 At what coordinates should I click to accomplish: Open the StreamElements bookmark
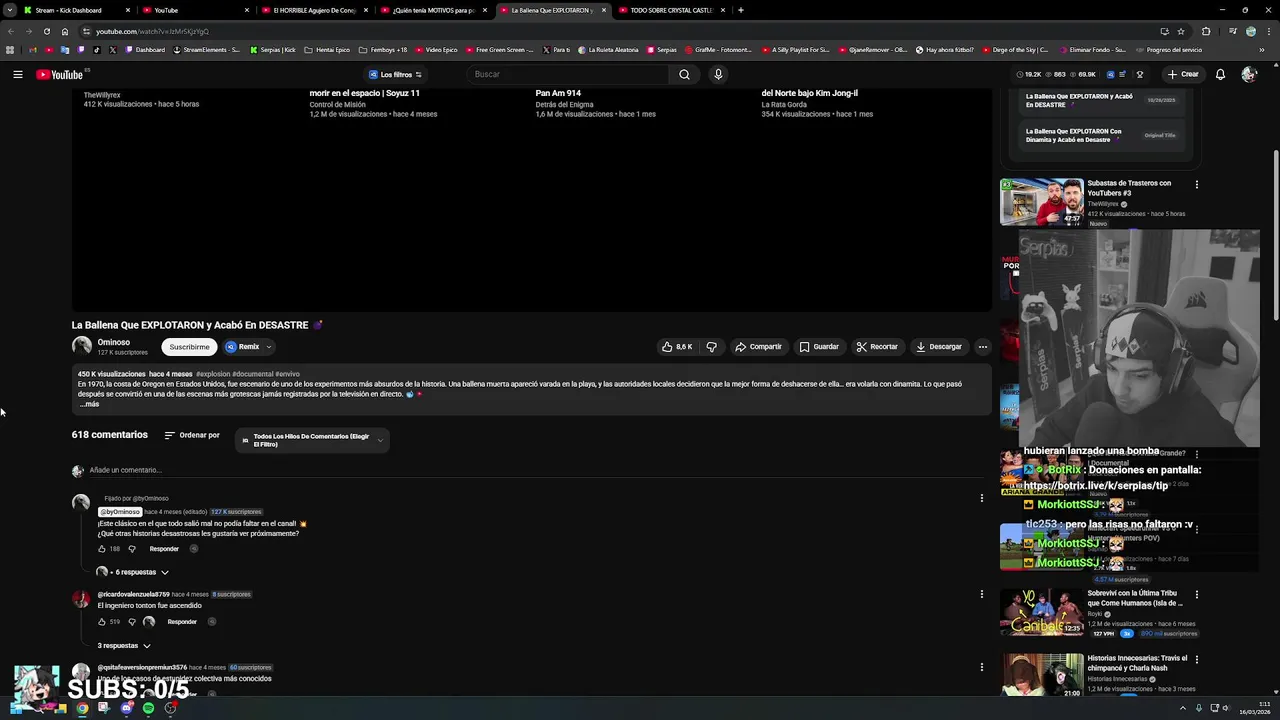(x=205, y=50)
